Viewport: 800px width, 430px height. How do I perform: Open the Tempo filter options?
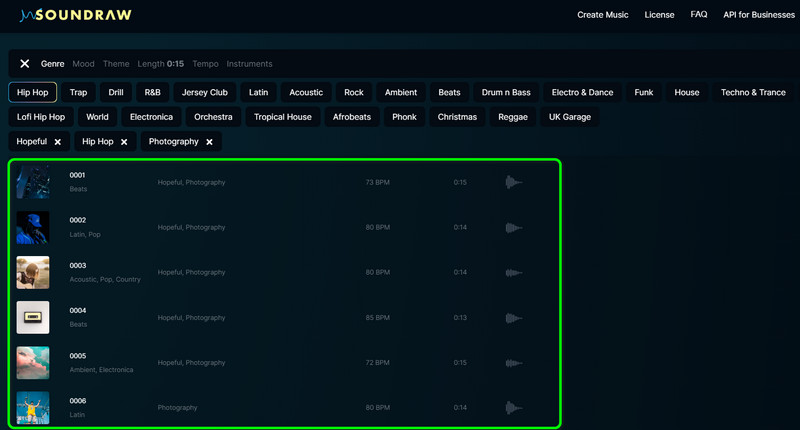click(x=205, y=64)
